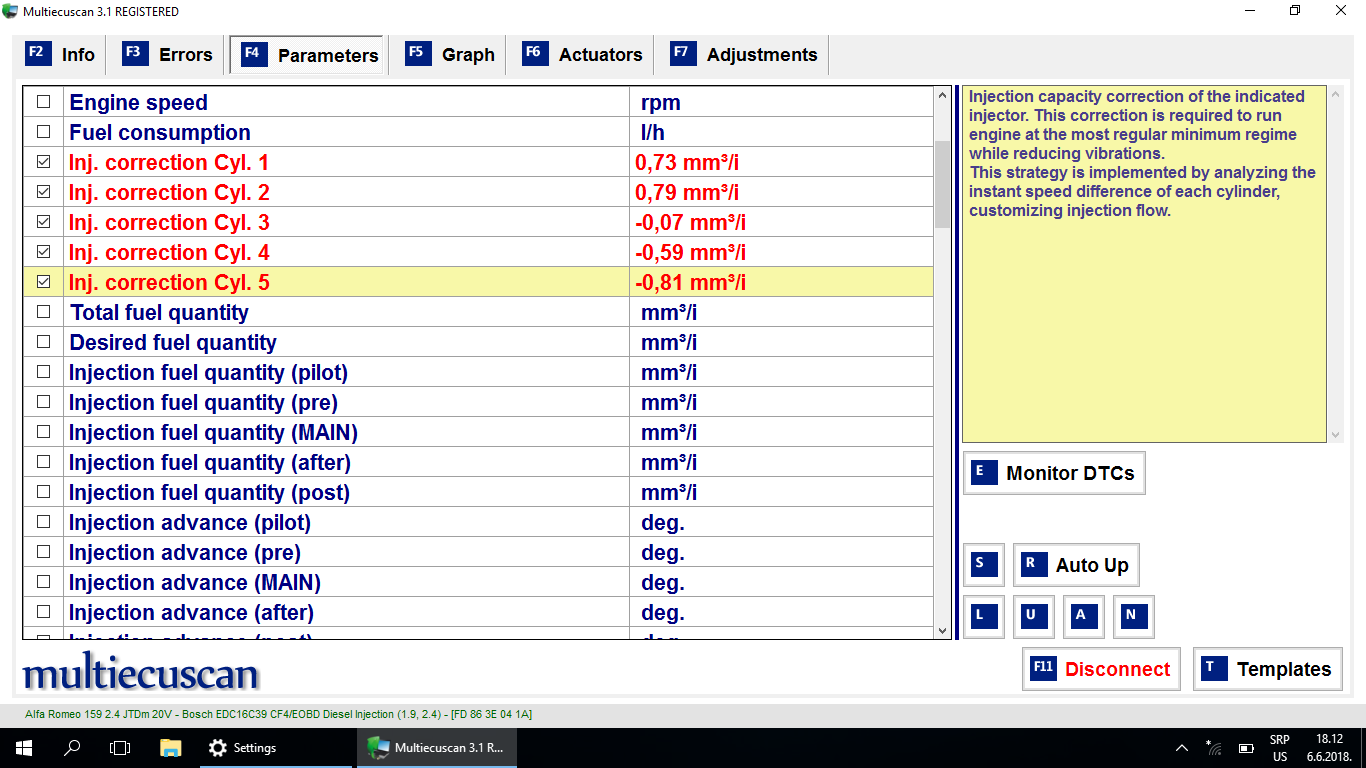Click Cyl. 2 value 0,79 mm³/i
The height and width of the screenshot is (768, 1366).
(687, 192)
